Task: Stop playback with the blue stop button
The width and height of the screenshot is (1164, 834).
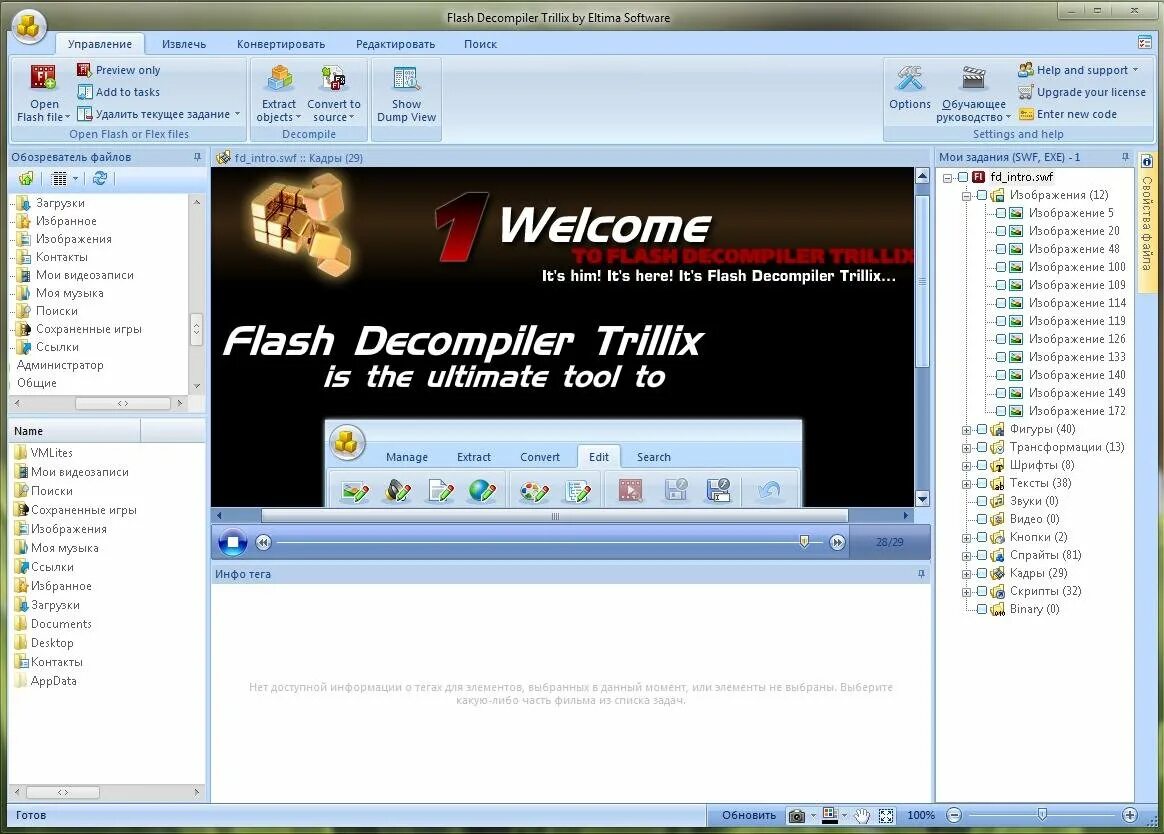Action: [x=232, y=542]
